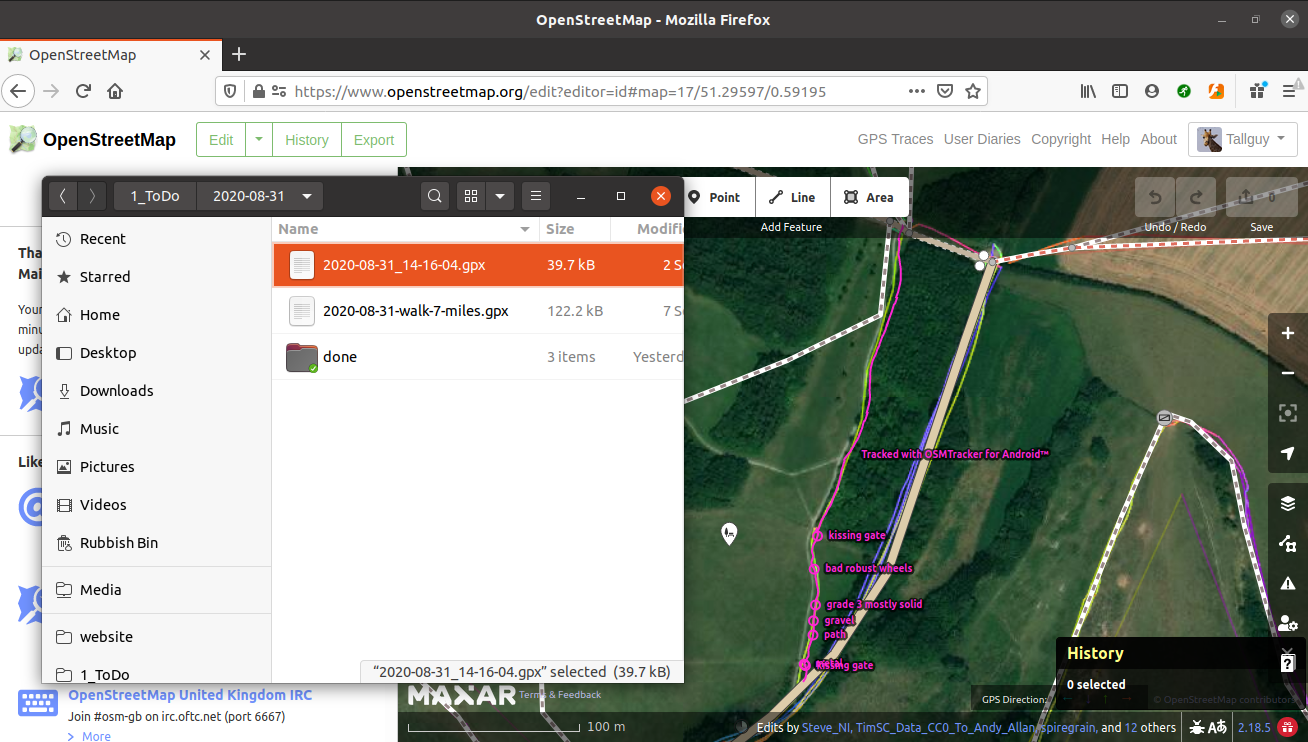Image resolution: width=1308 pixels, height=742 pixels.
Task: Open the 2020-08-31 folder path dropdown
Action: tap(260, 196)
